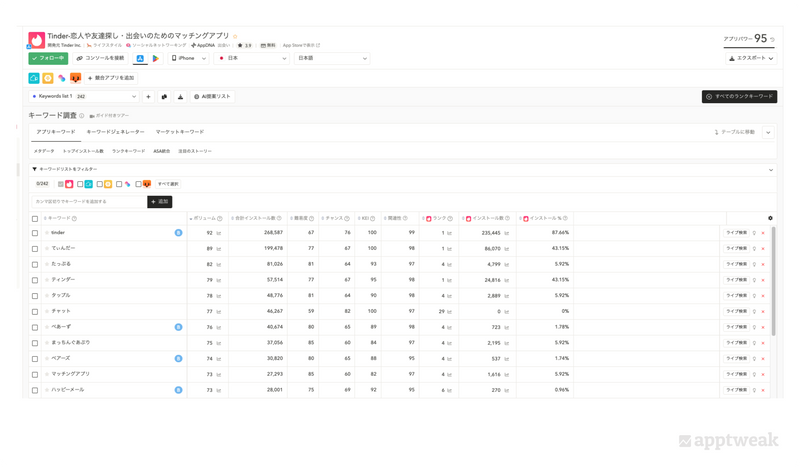Image resolution: width=800 pixels, height=467 pixels.
Task: Sort by the ボリューム column
Action: [x=205, y=218]
